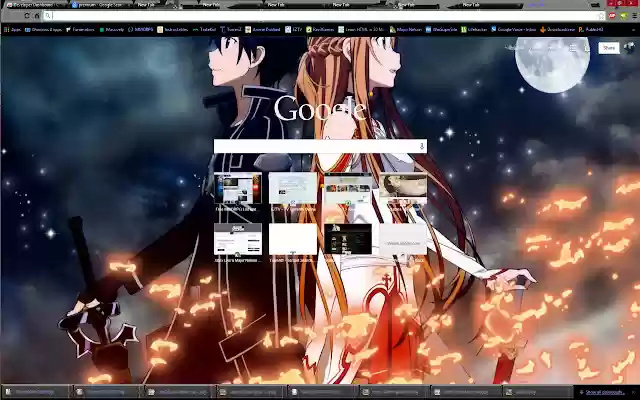Image resolution: width=640 pixels, height=400 pixels.
Task: Open the WinSuperSite bookmark
Action: (x=441, y=29)
